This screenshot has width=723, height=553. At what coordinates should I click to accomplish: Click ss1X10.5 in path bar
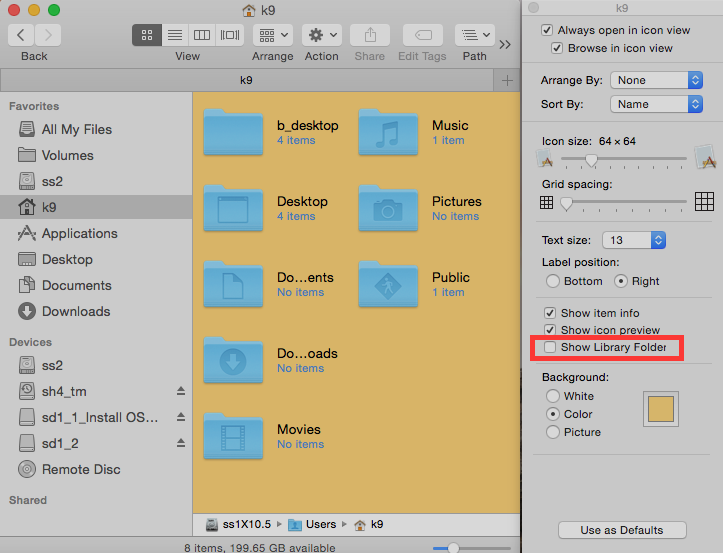coord(238,524)
